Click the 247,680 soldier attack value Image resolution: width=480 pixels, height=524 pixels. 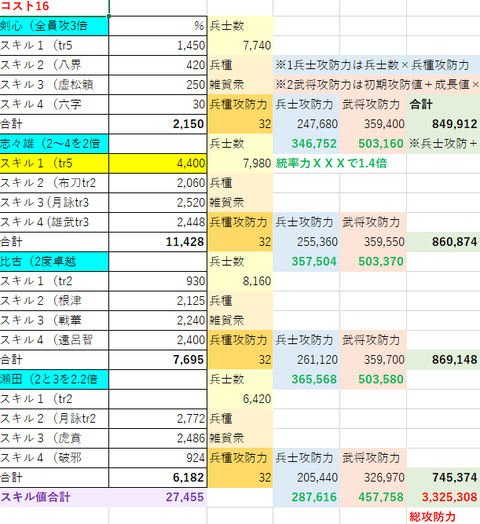(306, 124)
